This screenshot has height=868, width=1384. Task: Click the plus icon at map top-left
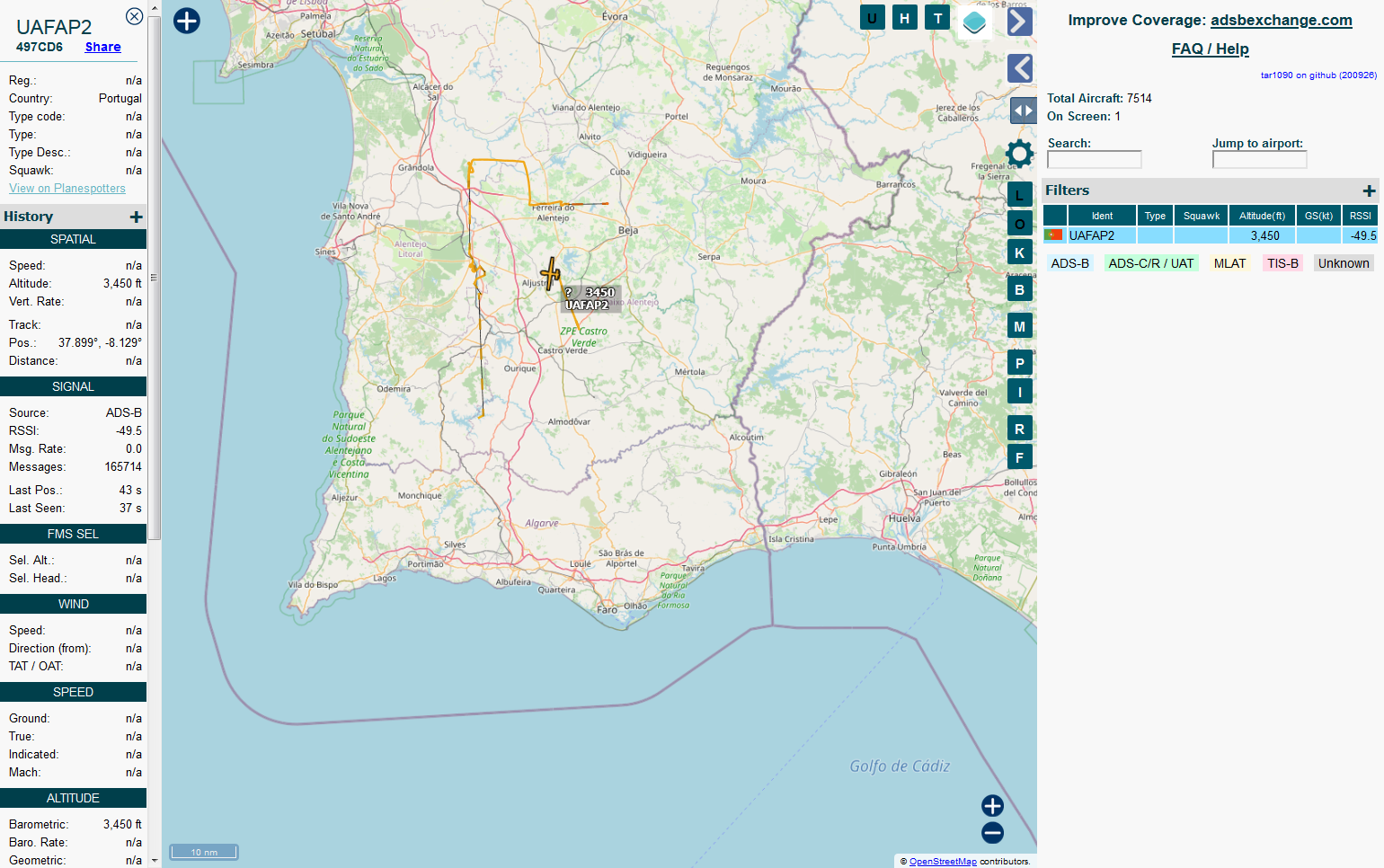pyautogui.click(x=187, y=21)
